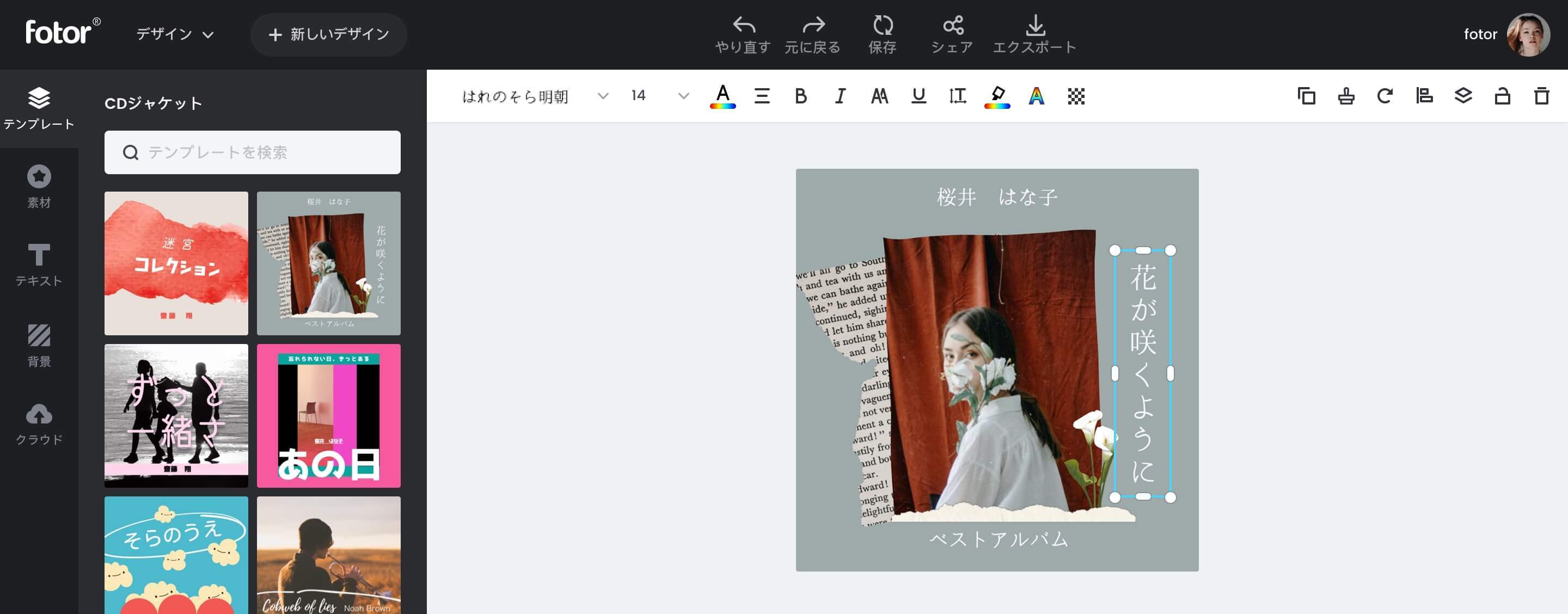The height and width of the screenshot is (614, 1568).
Task: Rotate the selected element
Action: pos(1385,96)
